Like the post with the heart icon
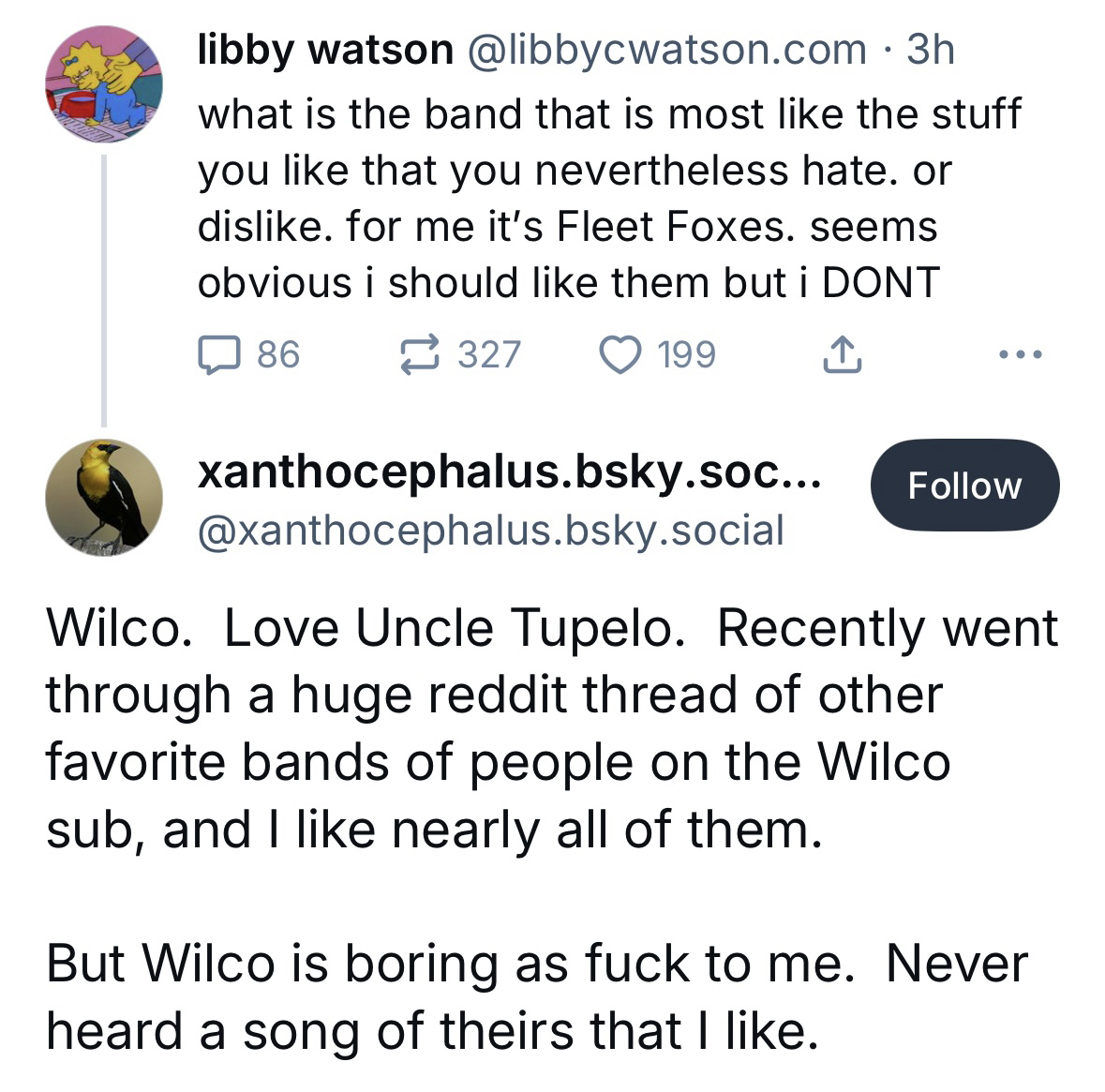Screen dimensions: 1105x1092 [620, 354]
